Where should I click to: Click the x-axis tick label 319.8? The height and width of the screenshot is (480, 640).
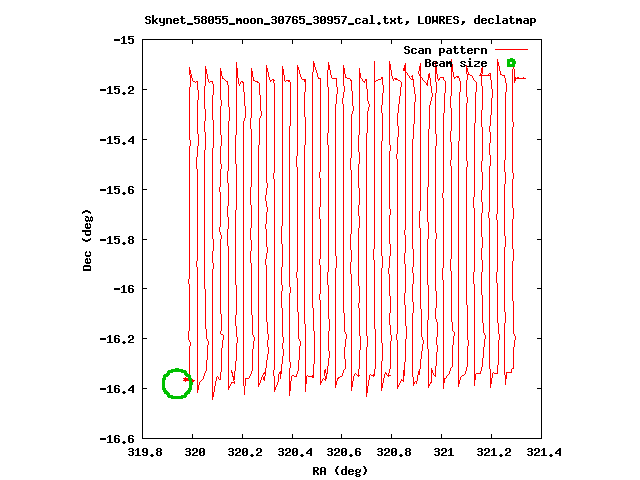point(145,452)
